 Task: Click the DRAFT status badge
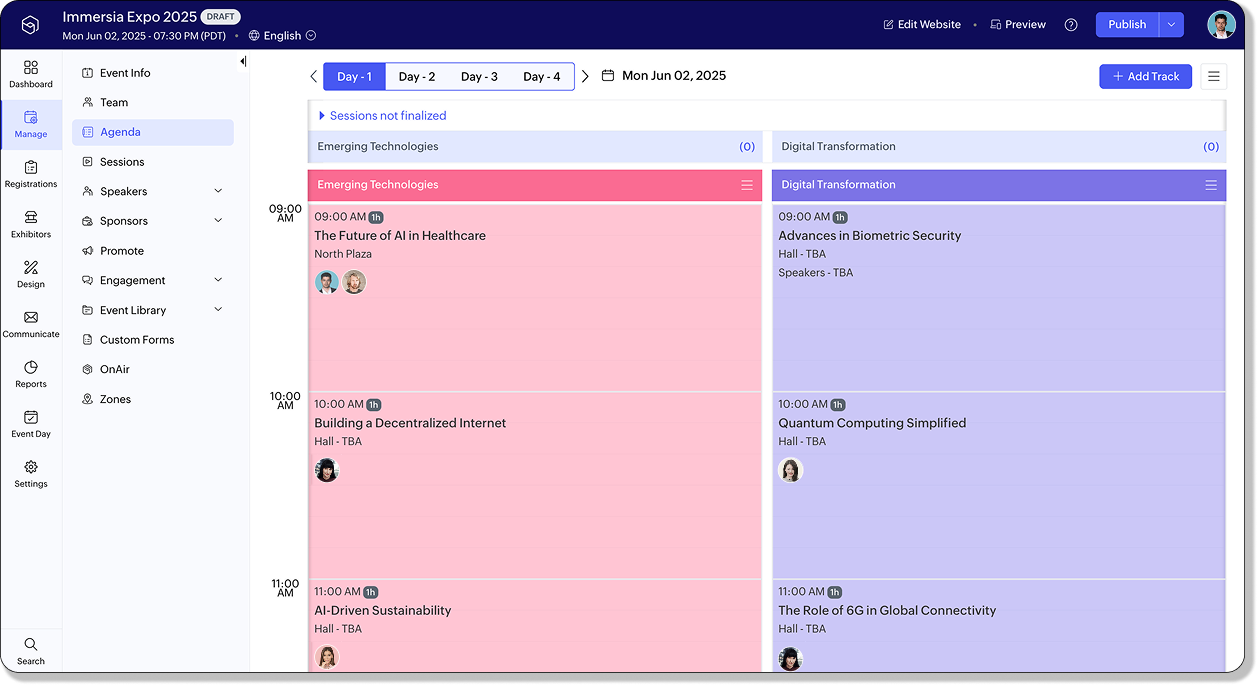[220, 17]
